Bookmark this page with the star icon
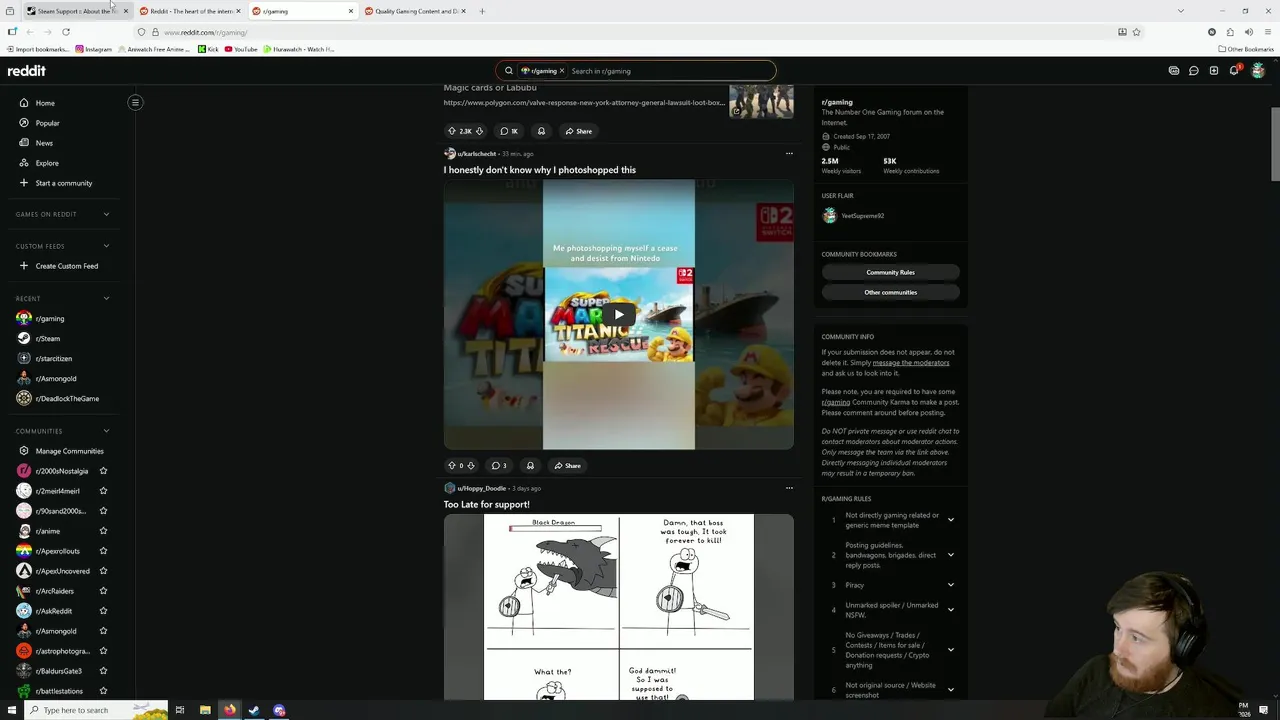 (1136, 32)
